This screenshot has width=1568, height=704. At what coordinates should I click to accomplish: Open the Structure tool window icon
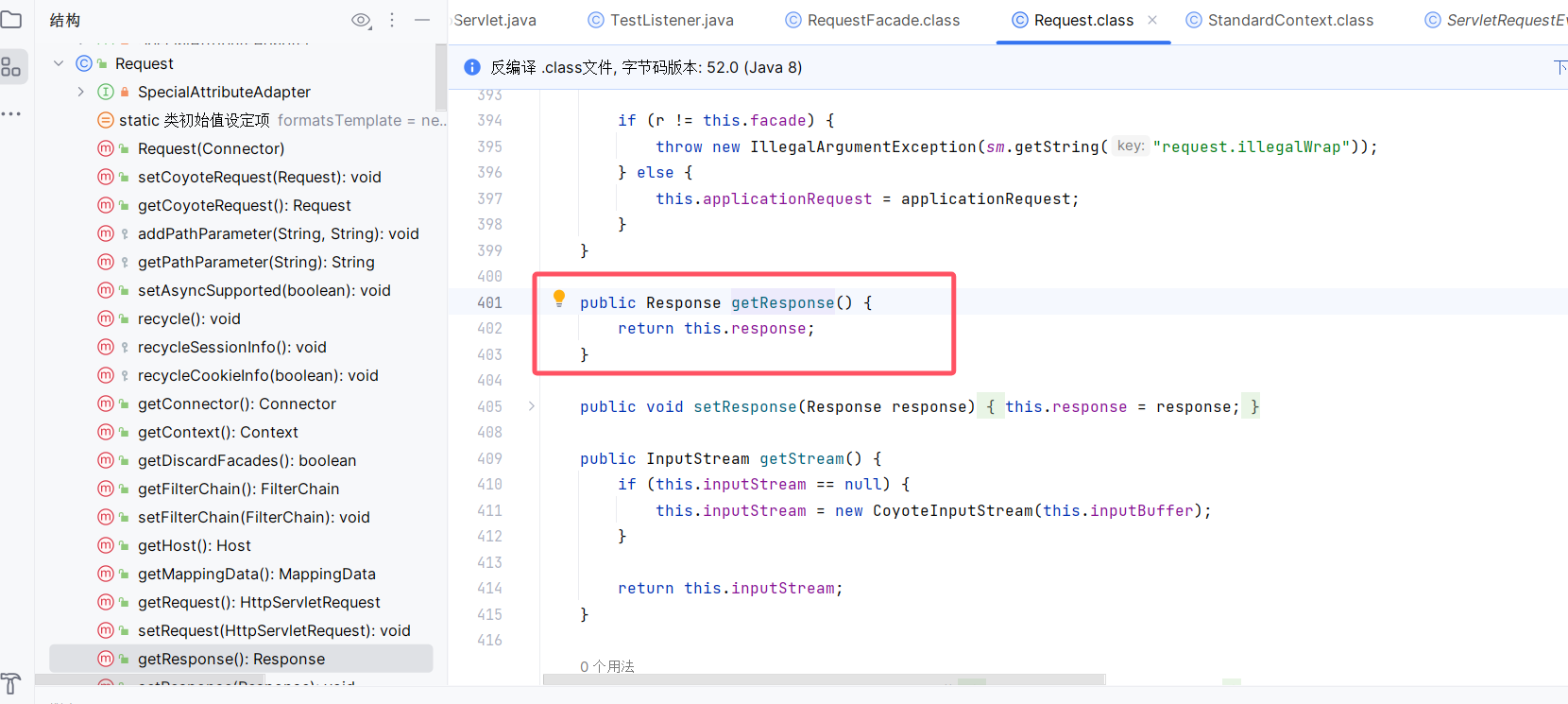11,66
